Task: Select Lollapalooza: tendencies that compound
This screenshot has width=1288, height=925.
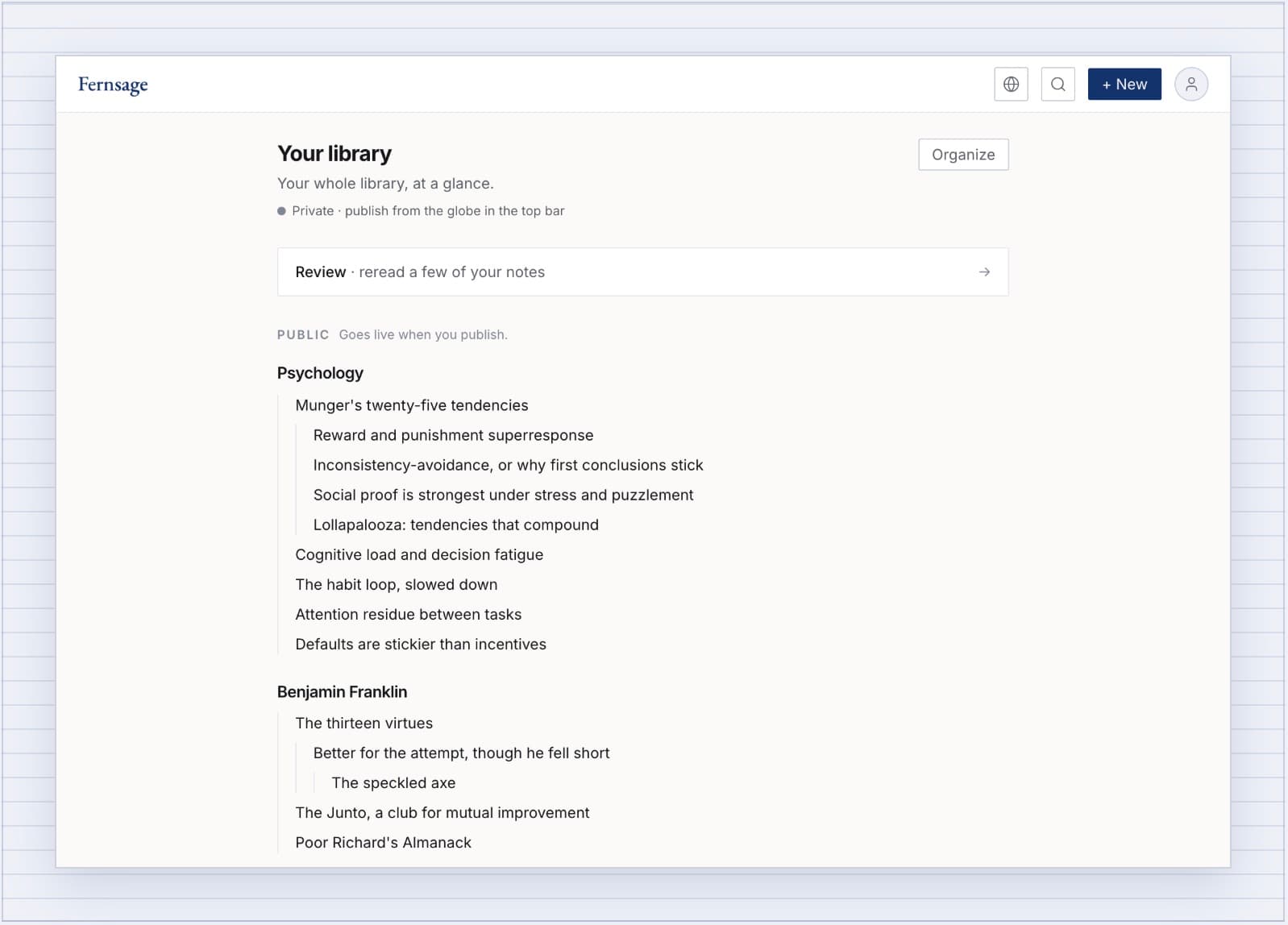Action: click(455, 525)
